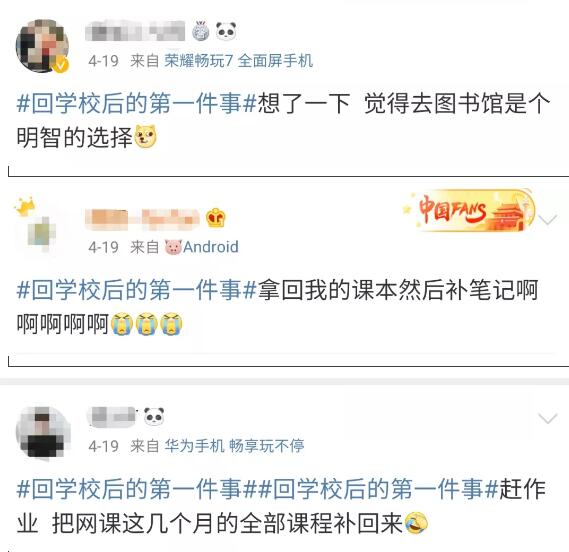Click the first crying emoji
The height and width of the screenshot is (552, 569).
(122, 324)
